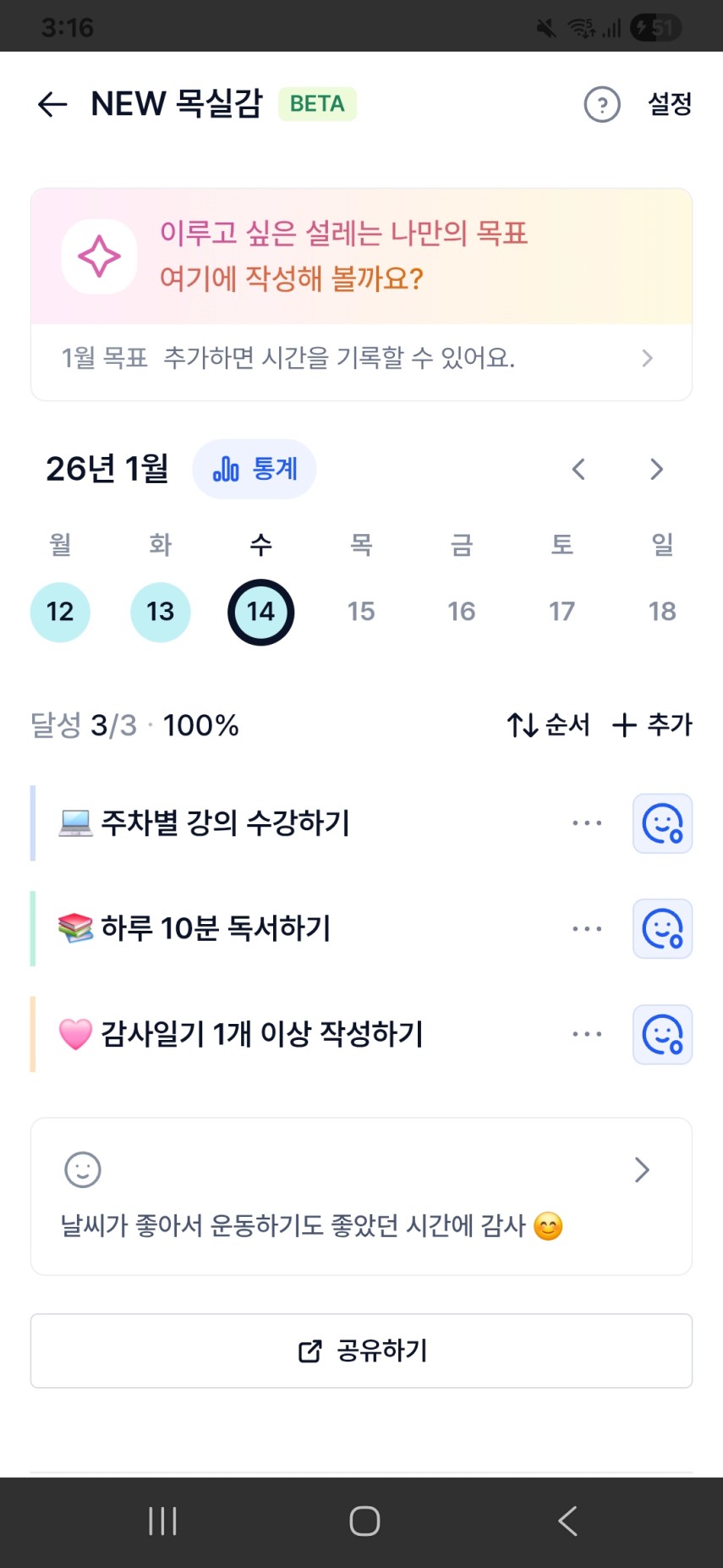Screen dimensions: 723x1568
Task: Open options menu for 주차별 강의 수강하기
Action: click(587, 823)
